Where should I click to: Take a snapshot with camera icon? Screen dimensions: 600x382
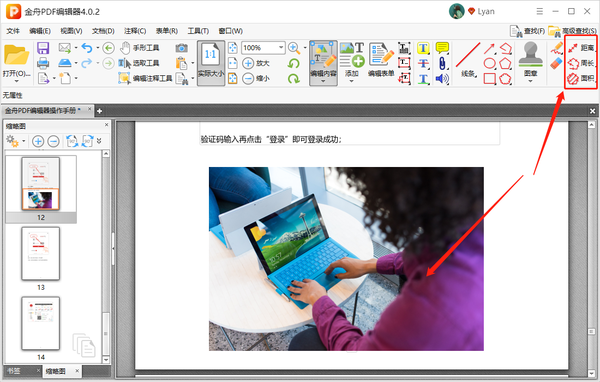point(182,48)
